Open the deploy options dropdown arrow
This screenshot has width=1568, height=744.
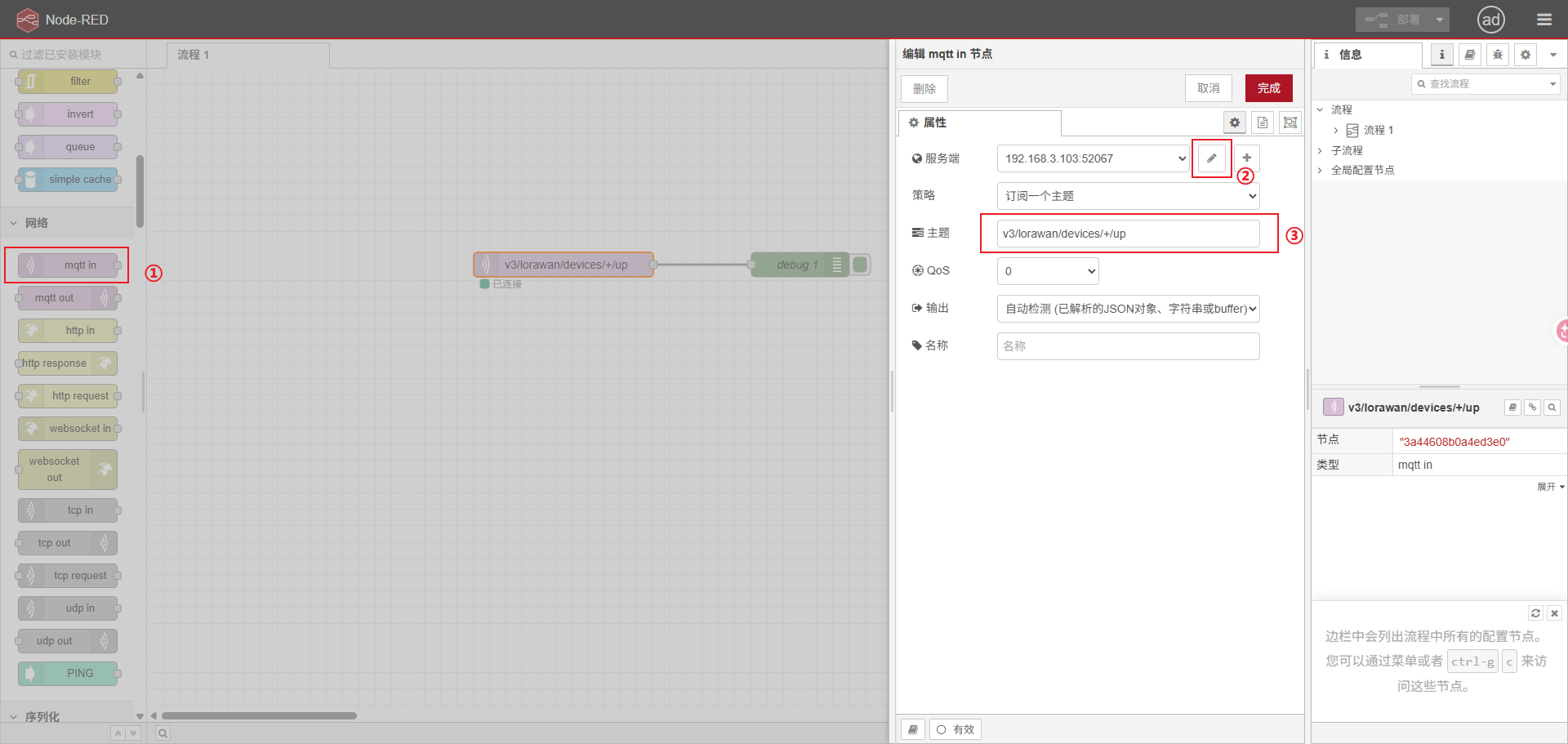pyautogui.click(x=1439, y=20)
